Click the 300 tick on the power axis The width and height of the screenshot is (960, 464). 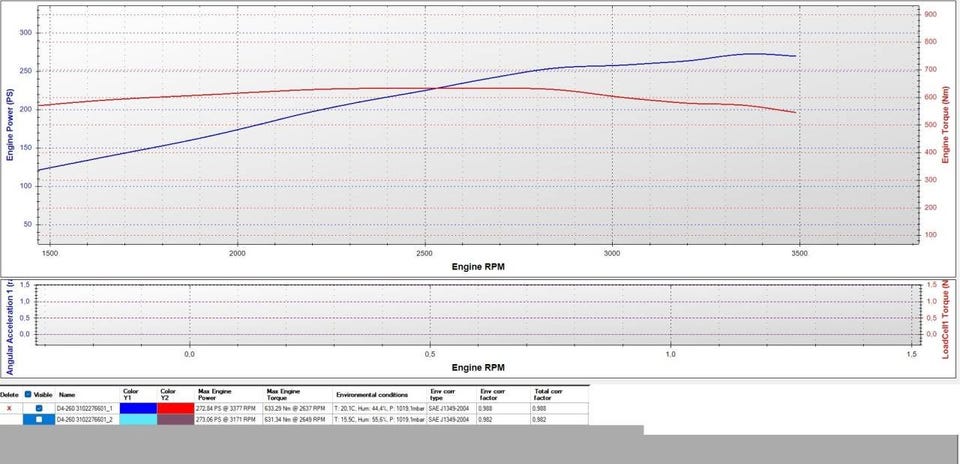26,32
